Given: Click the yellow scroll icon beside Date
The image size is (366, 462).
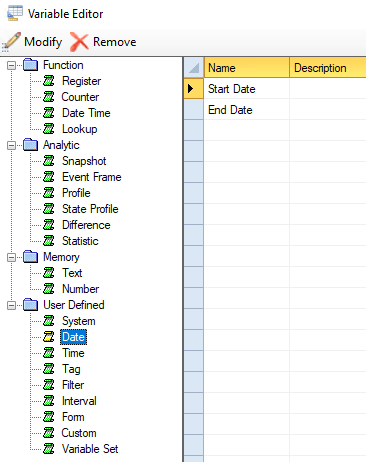Looking at the screenshot, I should coord(49,337).
